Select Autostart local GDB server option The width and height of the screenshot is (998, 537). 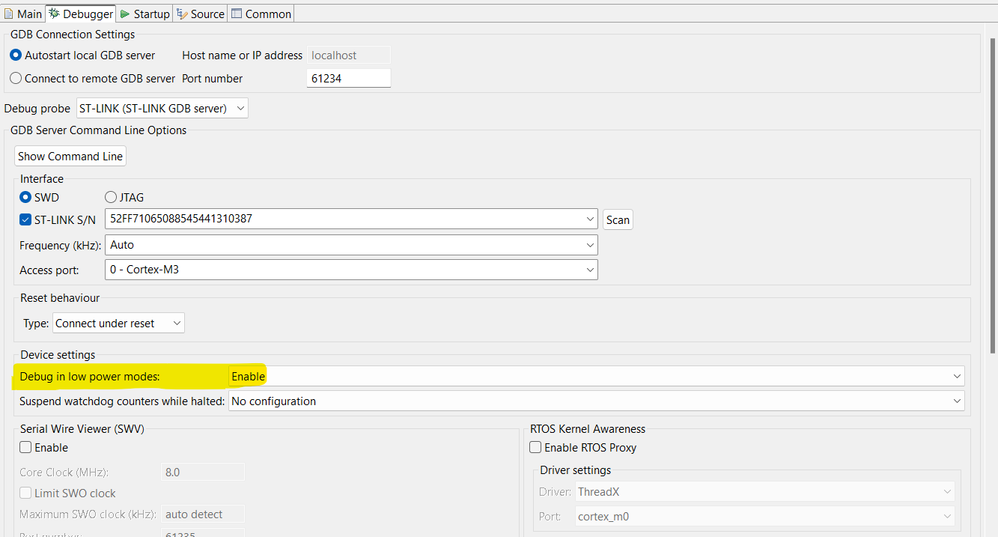click(x=16, y=56)
